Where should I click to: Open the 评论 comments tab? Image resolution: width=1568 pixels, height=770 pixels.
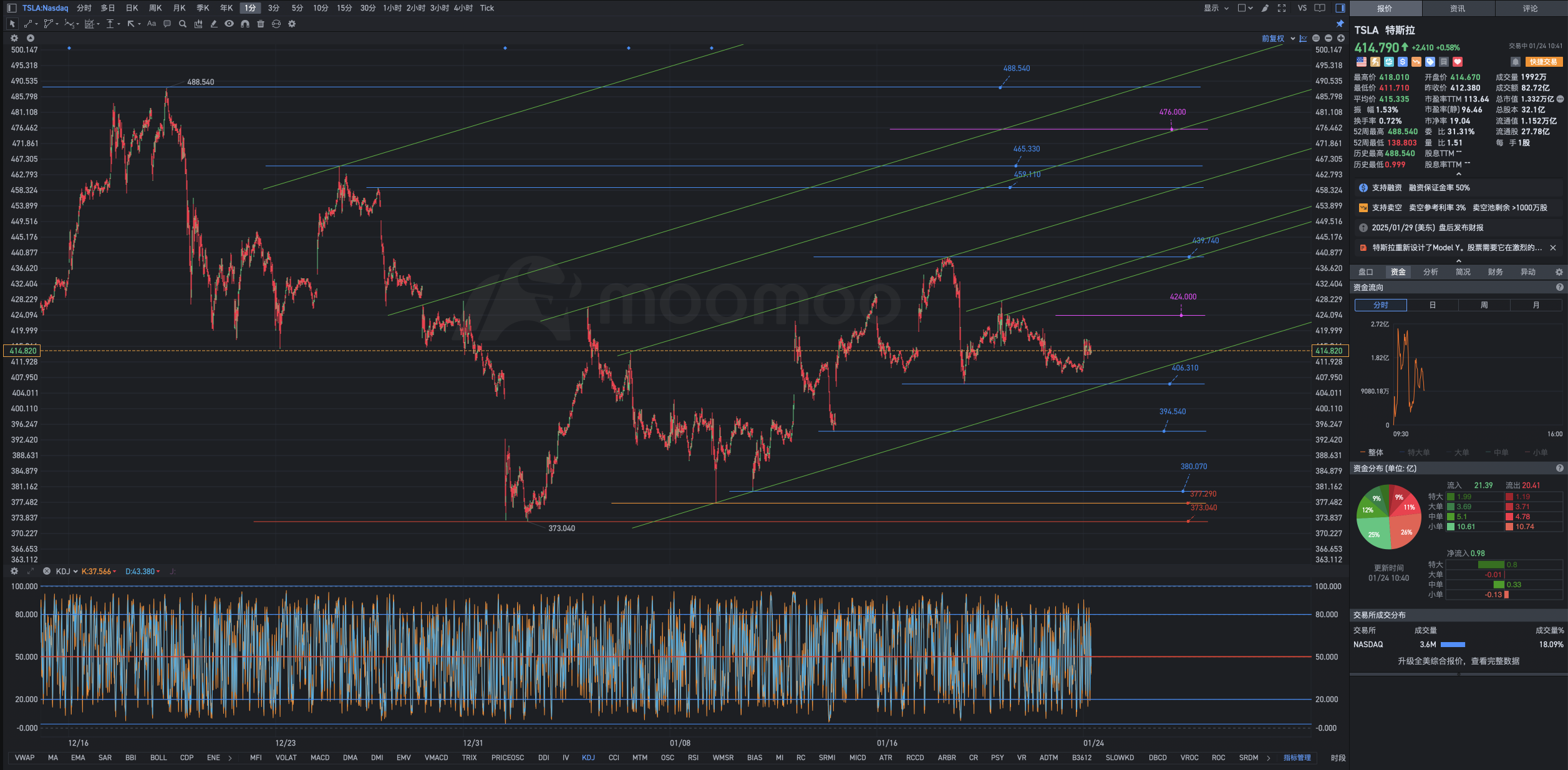click(1531, 8)
